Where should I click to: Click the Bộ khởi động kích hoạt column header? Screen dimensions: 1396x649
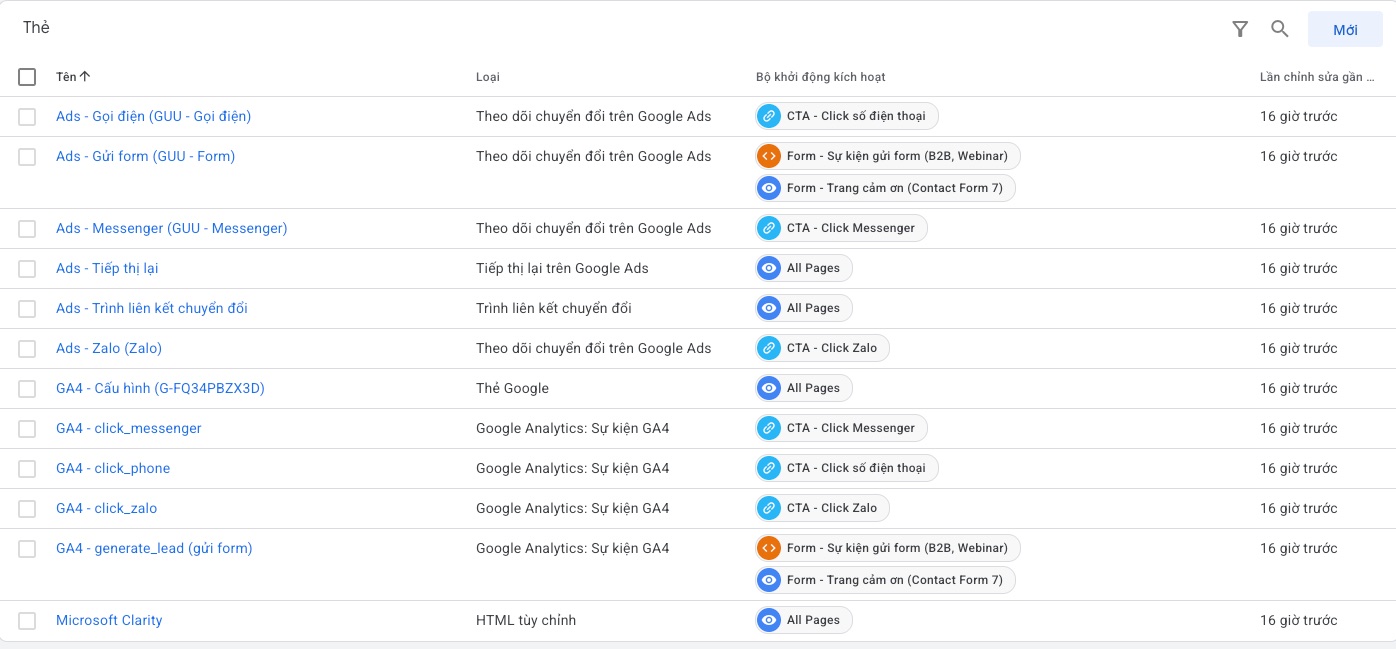[820, 77]
